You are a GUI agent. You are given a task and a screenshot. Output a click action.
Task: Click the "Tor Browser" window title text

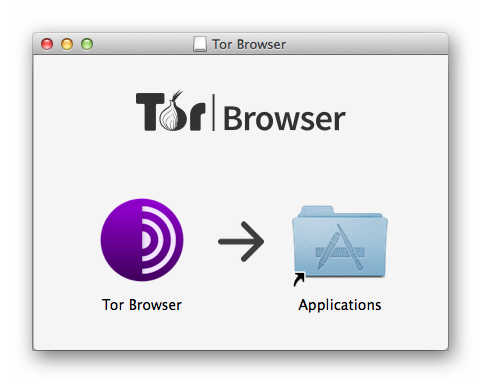point(249,44)
